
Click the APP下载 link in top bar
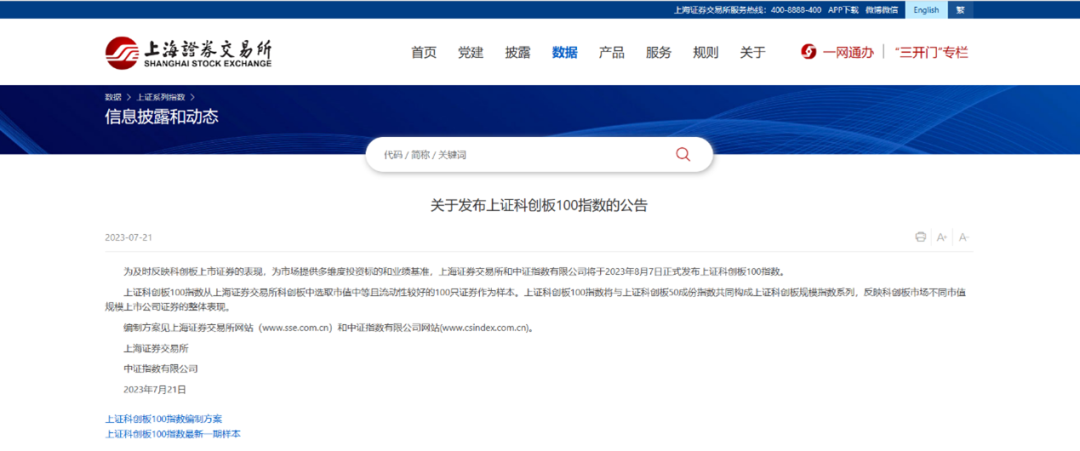point(844,10)
